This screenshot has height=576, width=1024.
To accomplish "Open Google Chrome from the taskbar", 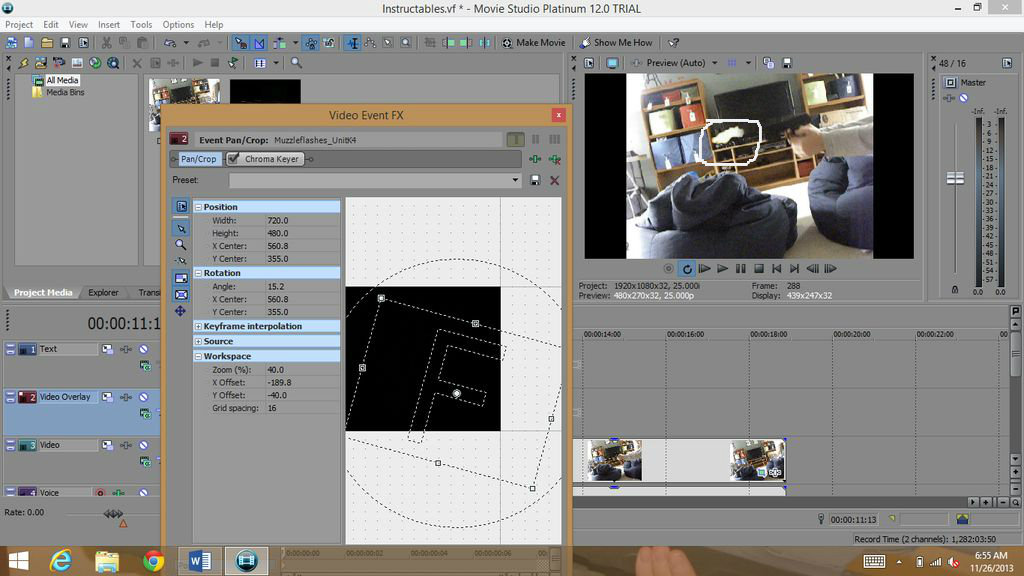I will click(153, 561).
